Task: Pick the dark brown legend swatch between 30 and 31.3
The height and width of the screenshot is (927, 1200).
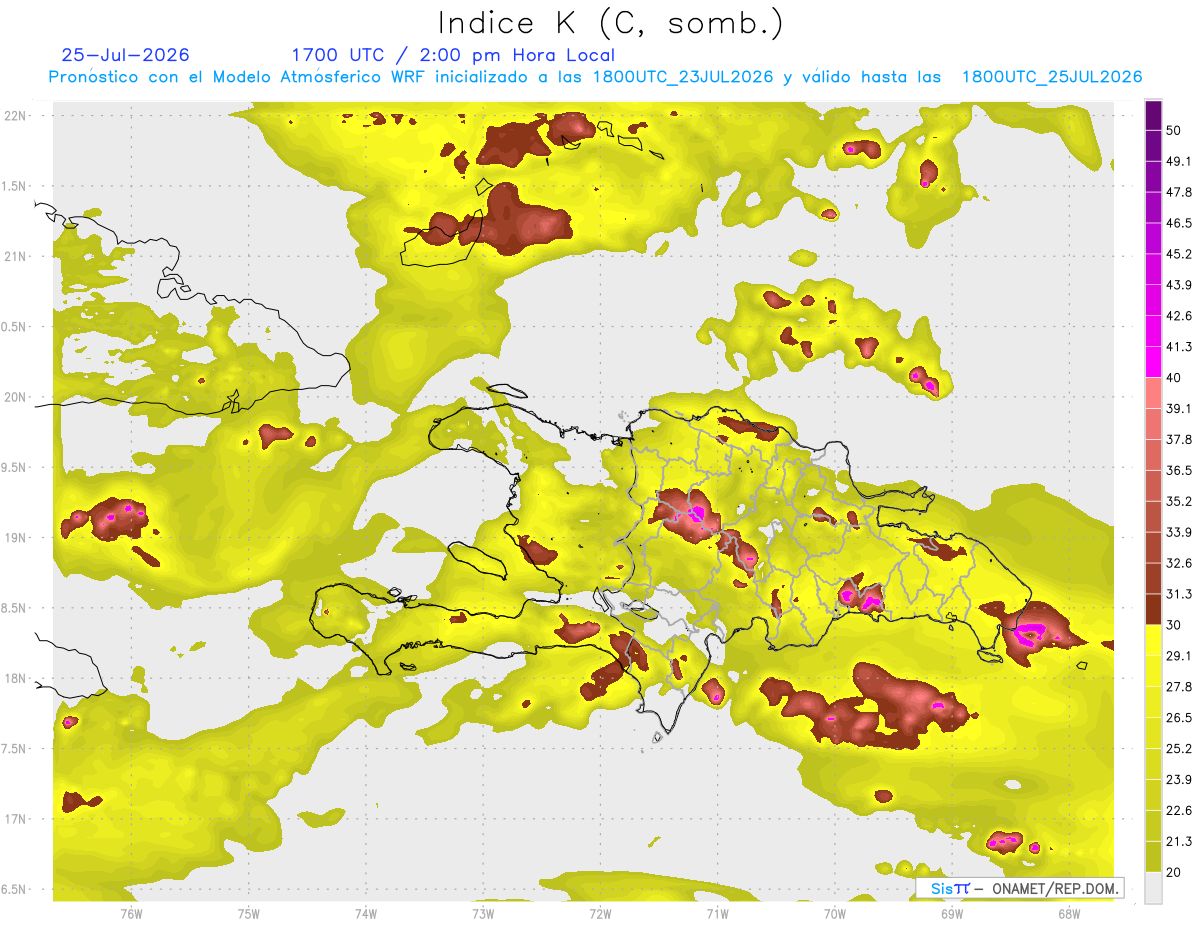Action: (1153, 610)
